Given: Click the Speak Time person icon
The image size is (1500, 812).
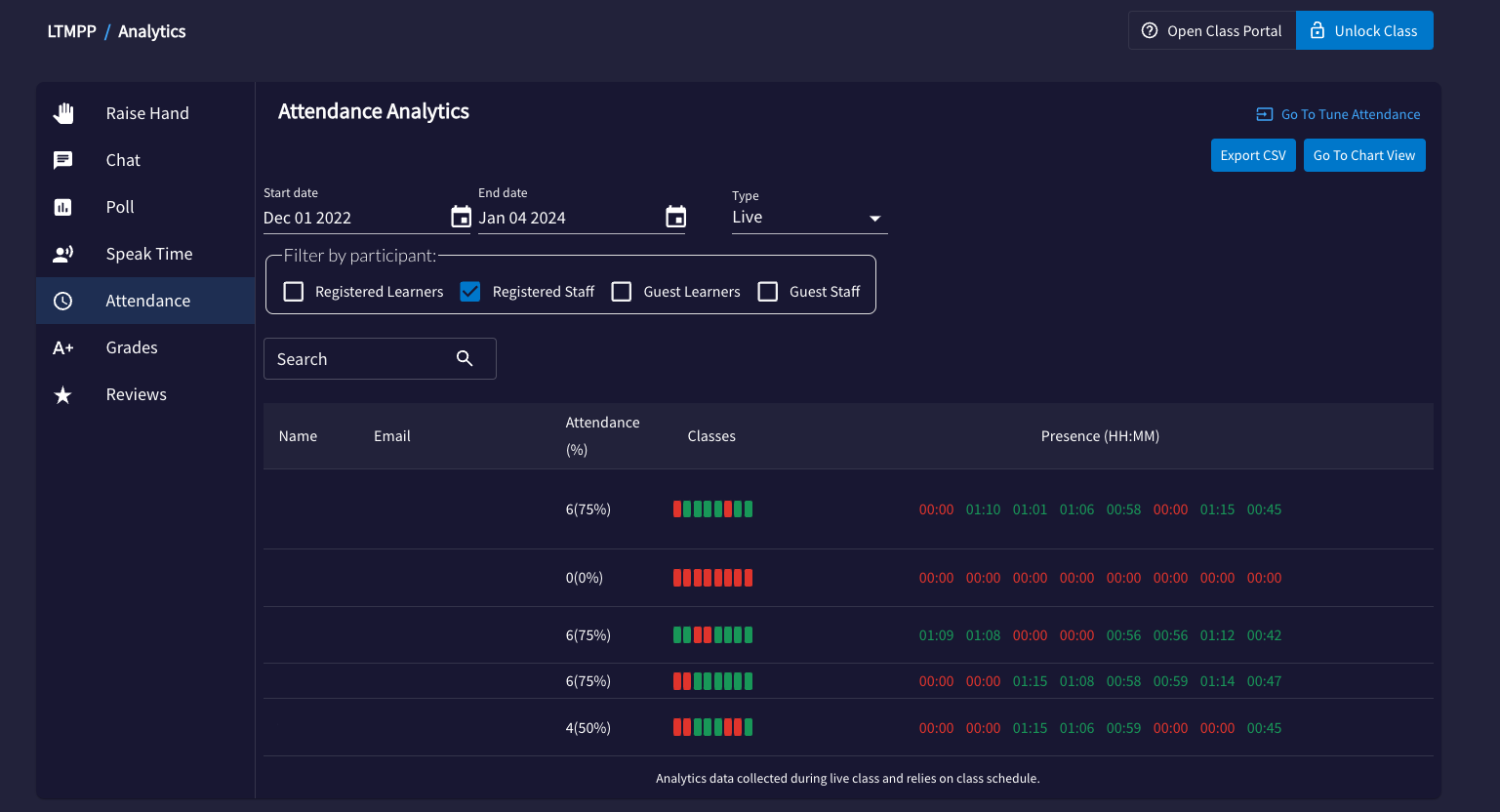Looking at the screenshot, I should (63, 254).
